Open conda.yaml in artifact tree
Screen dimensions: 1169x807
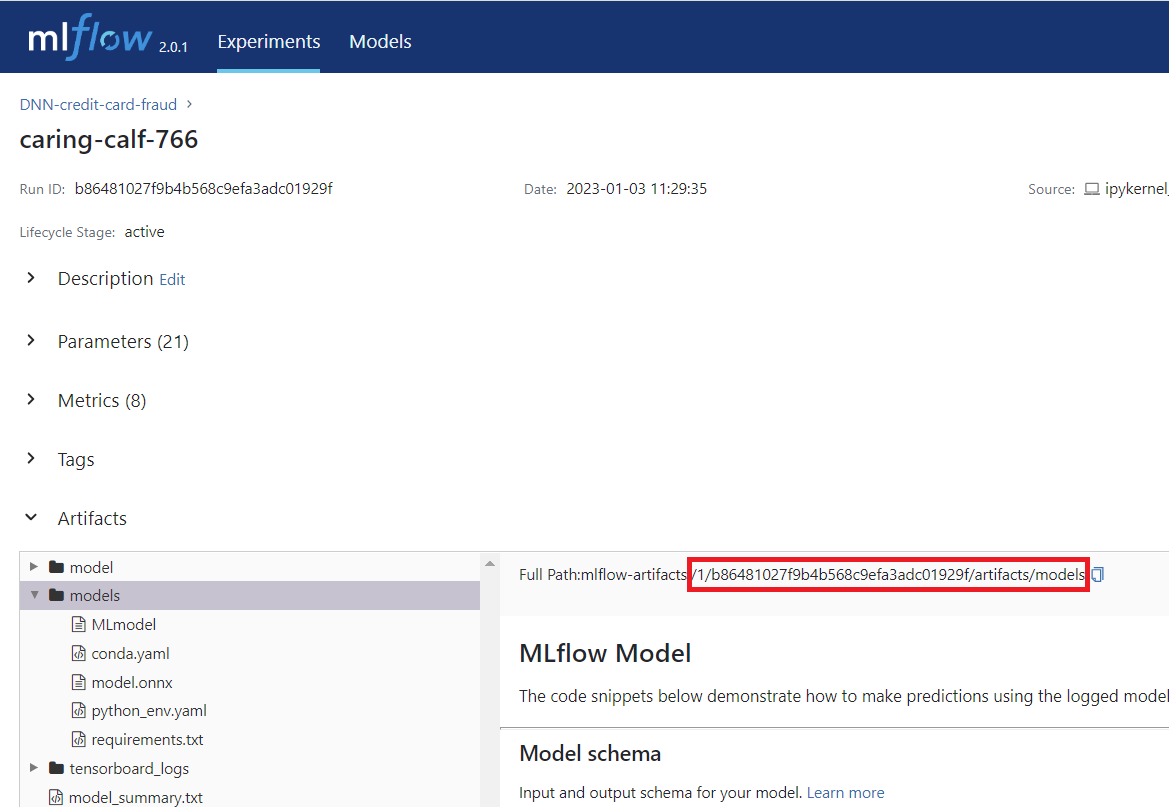pyautogui.click(x=130, y=653)
